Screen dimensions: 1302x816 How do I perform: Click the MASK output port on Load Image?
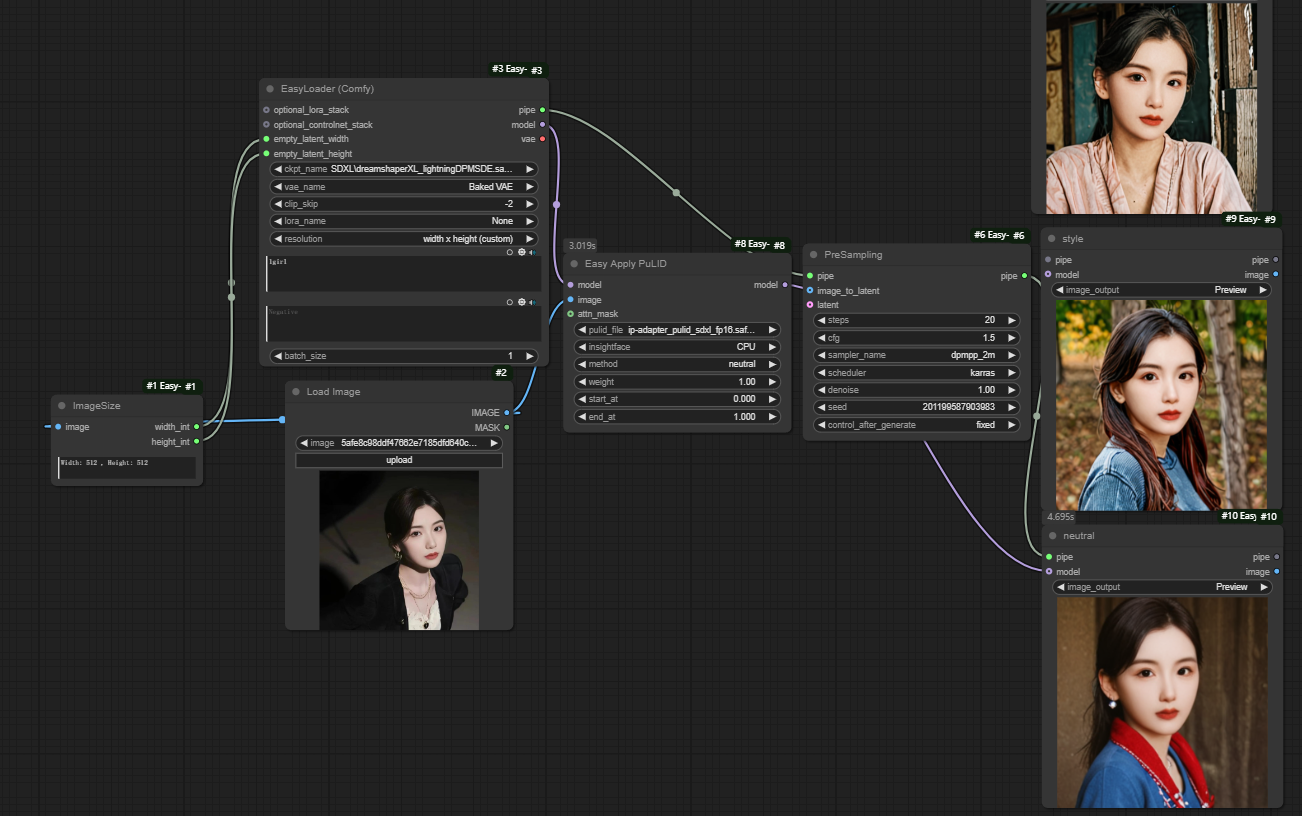point(507,427)
